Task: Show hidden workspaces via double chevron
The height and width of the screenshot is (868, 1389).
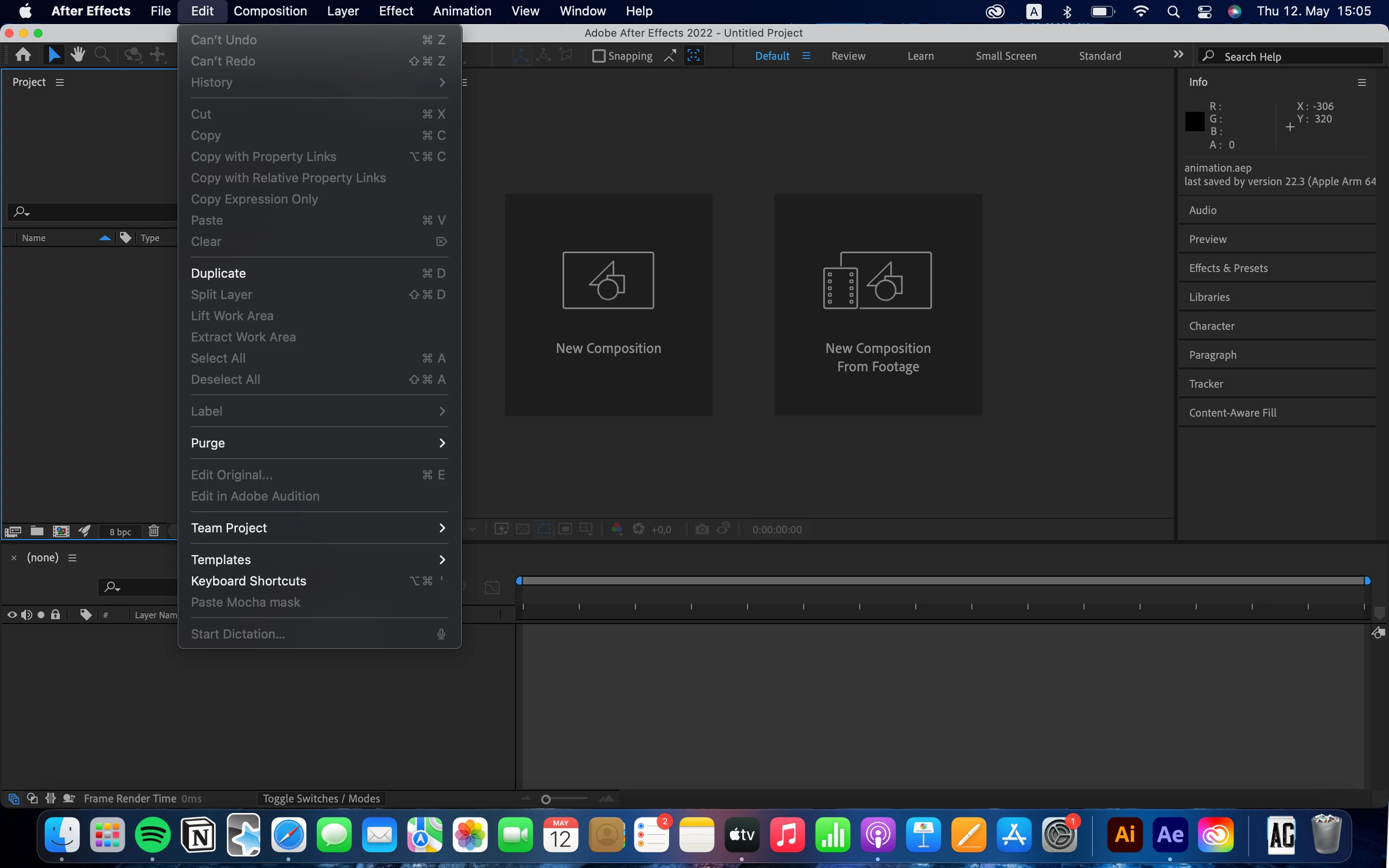Action: (1178, 54)
